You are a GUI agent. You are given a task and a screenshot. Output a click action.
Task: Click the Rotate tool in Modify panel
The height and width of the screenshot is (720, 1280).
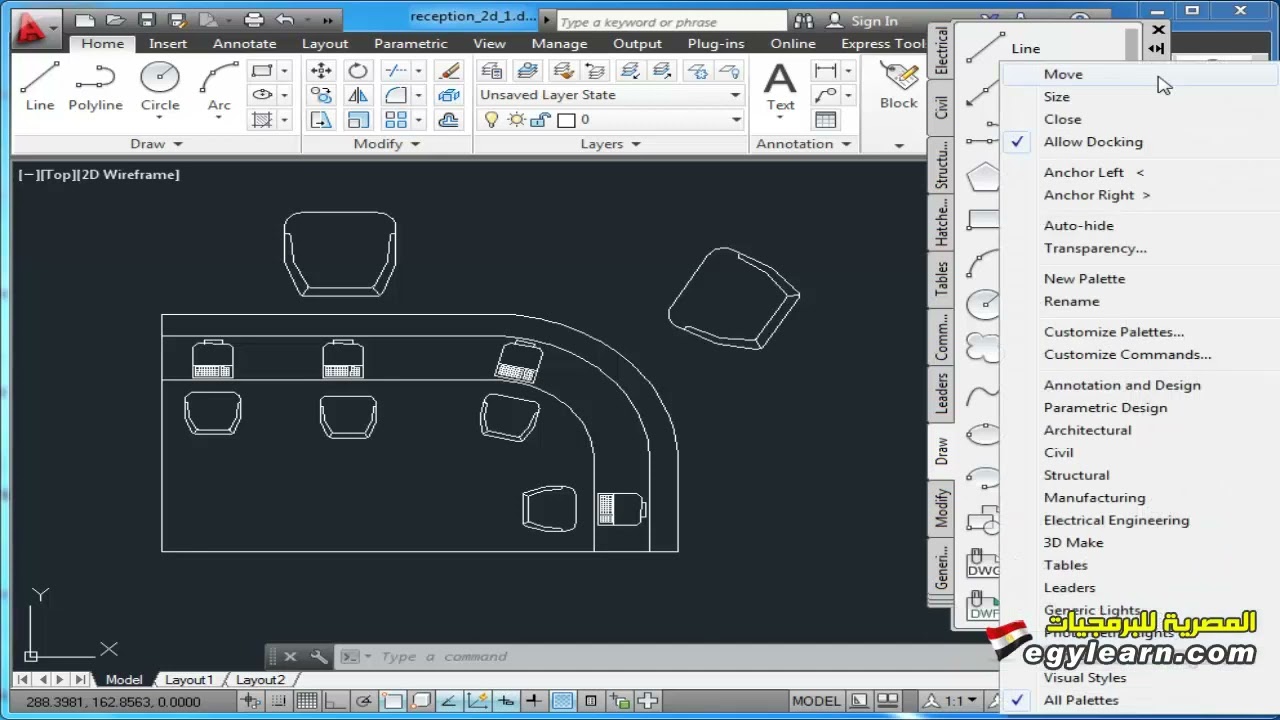pyautogui.click(x=358, y=70)
